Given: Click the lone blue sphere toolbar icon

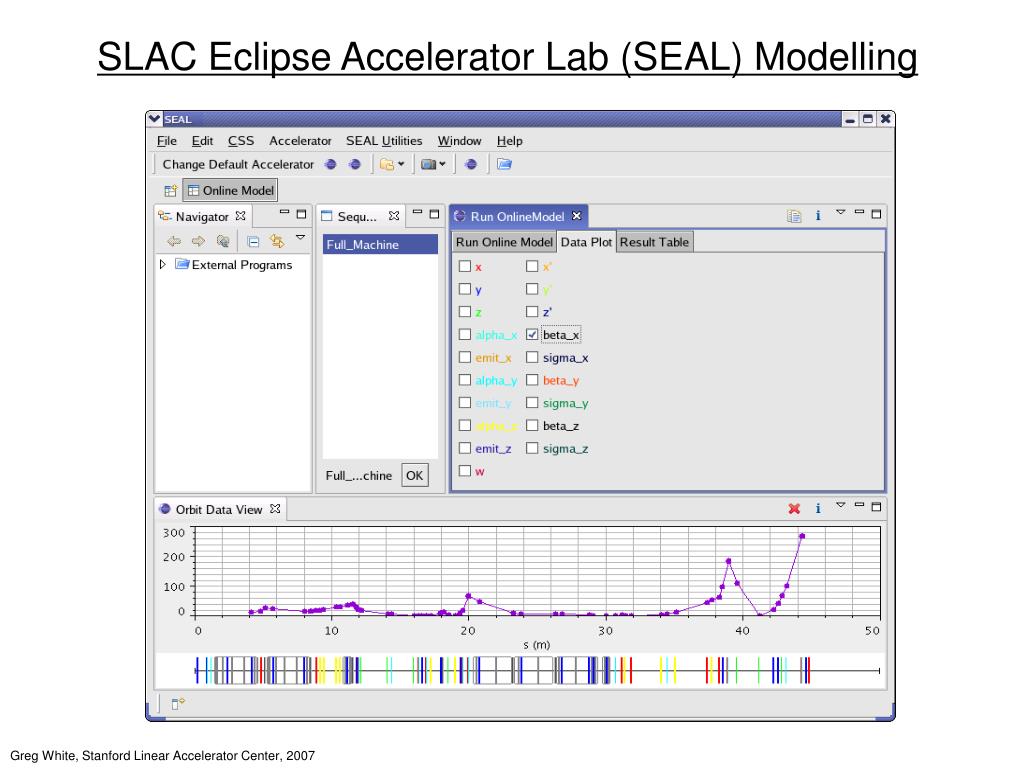Looking at the screenshot, I should pos(471,165).
